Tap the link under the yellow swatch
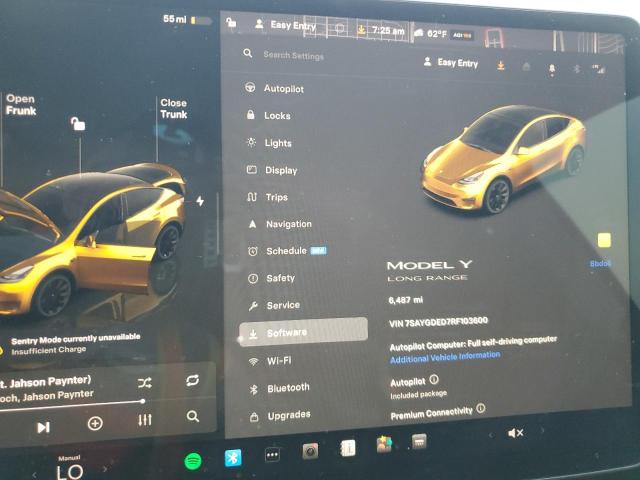Image resolution: width=640 pixels, height=480 pixels. pos(600,264)
